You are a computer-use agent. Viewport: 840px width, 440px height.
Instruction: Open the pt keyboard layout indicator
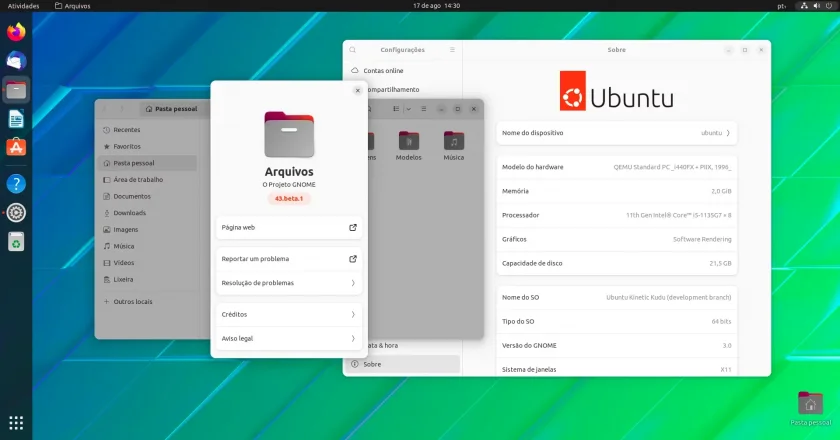[781, 6]
